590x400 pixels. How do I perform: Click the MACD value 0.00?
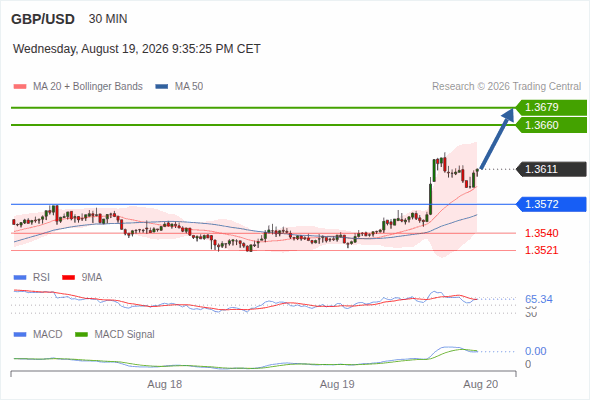(536, 351)
